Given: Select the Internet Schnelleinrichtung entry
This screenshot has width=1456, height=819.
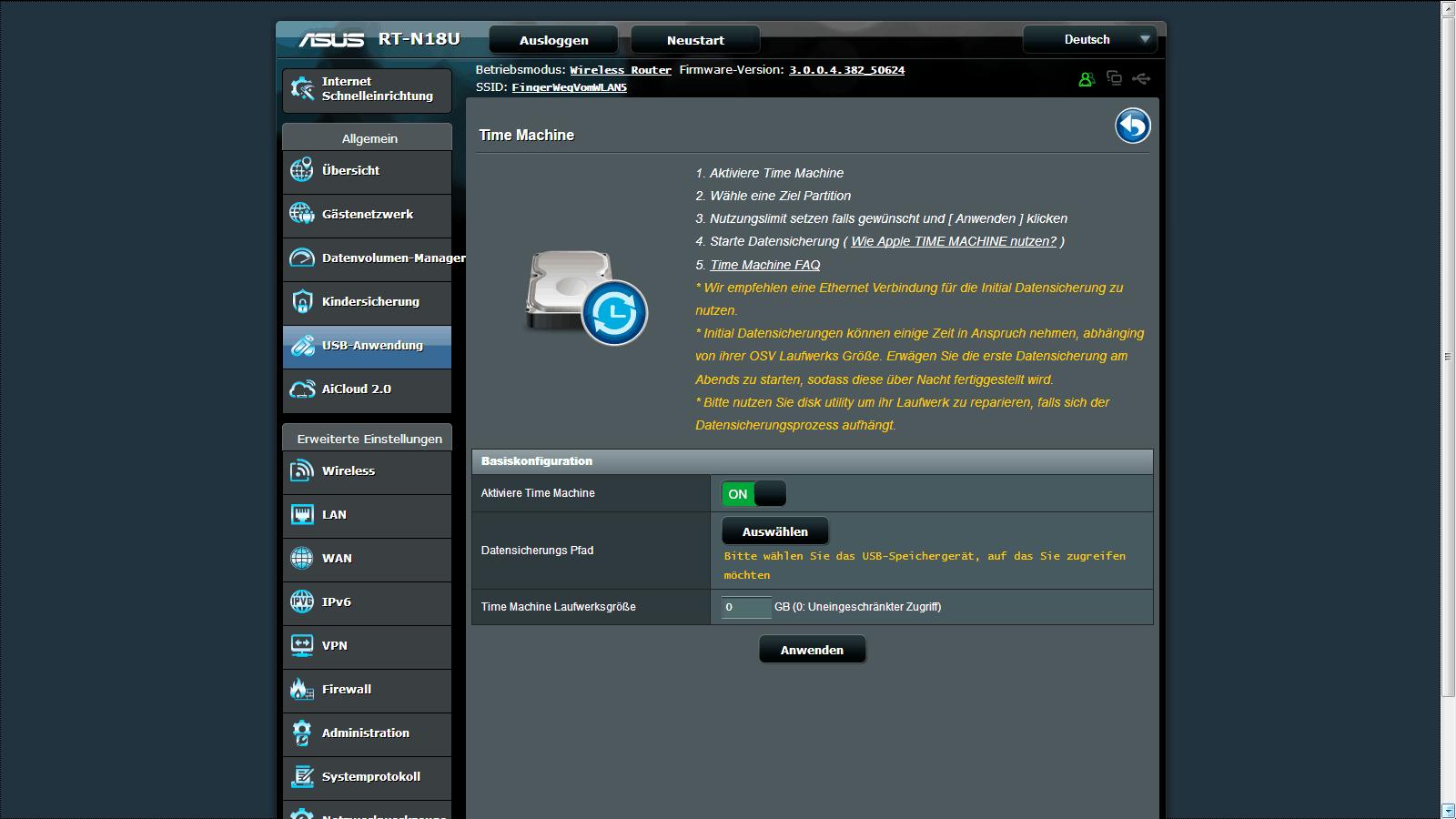Looking at the screenshot, I should tap(367, 90).
